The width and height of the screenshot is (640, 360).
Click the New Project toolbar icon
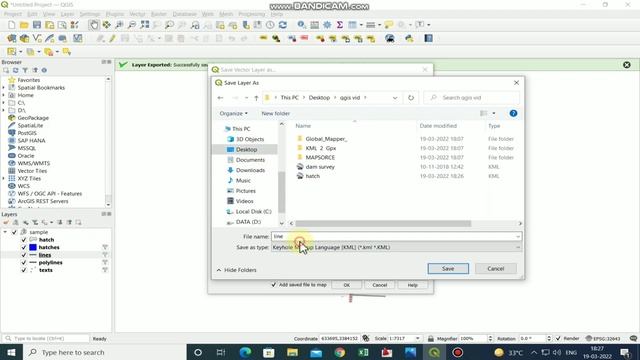(11, 25)
